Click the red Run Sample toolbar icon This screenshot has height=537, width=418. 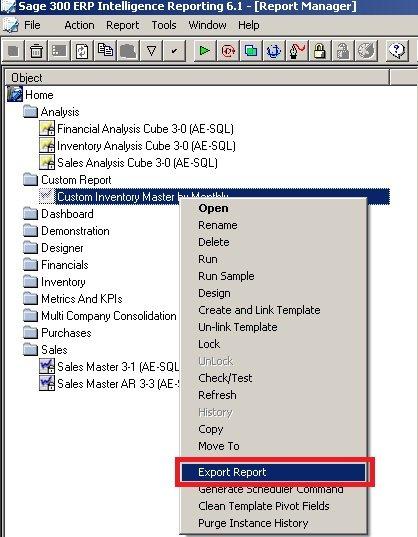coord(228,51)
